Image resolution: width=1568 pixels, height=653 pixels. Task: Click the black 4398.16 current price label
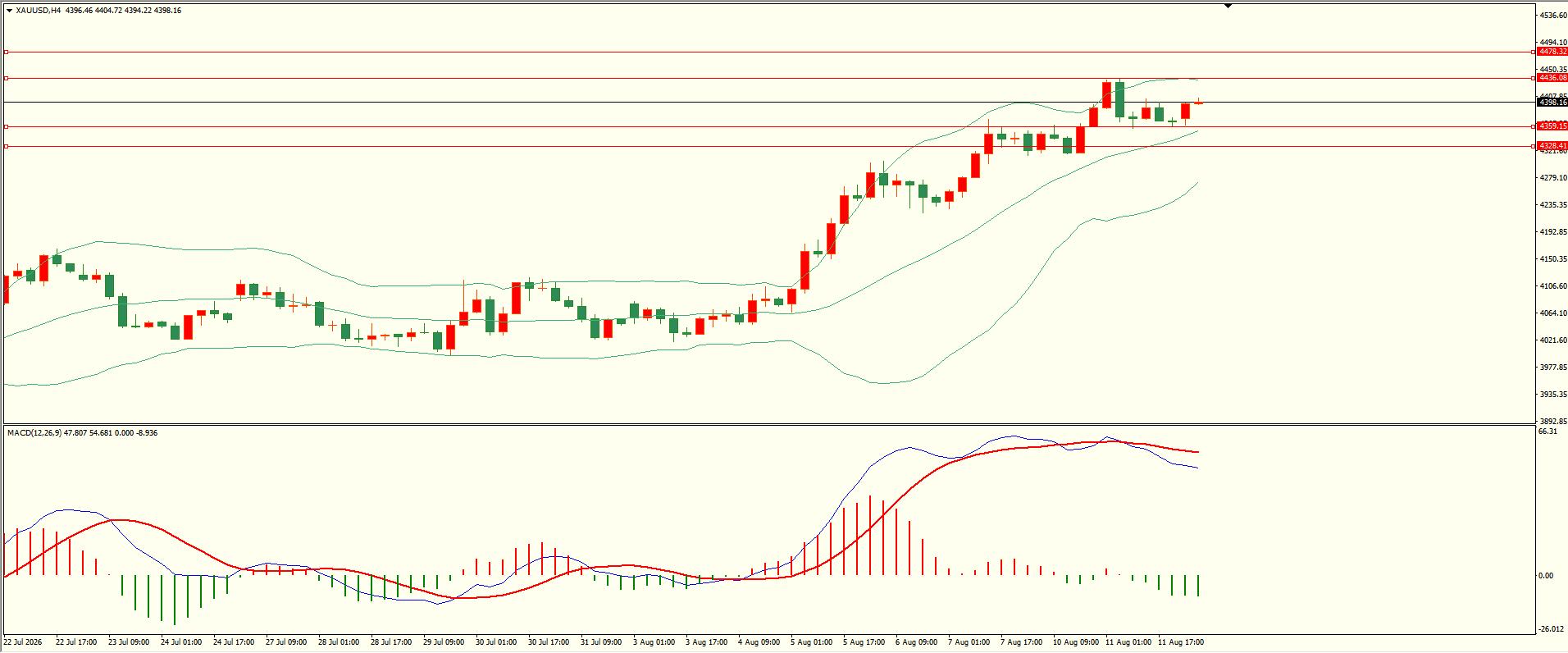tap(1552, 103)
